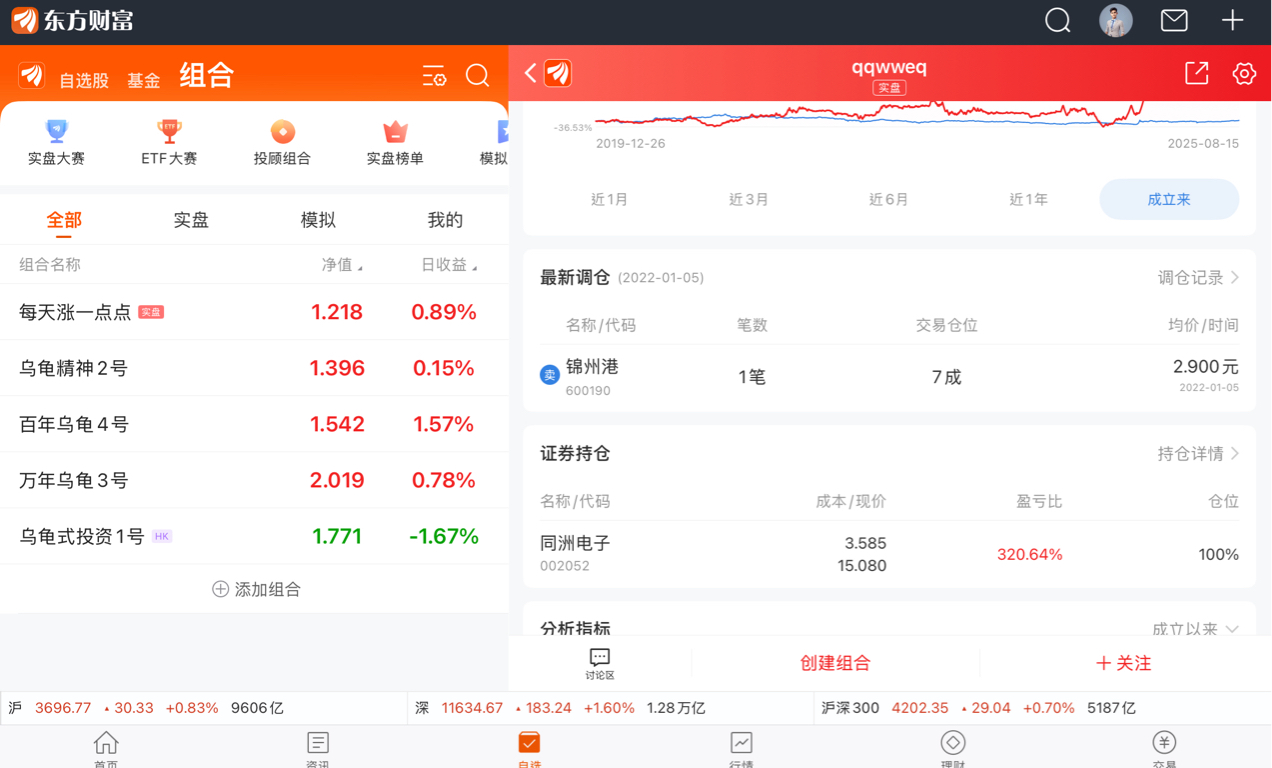Select 近1月 chart range
Image resolution: width=1272 pixels, height=768 pixels.
click(x=609, y=199)
